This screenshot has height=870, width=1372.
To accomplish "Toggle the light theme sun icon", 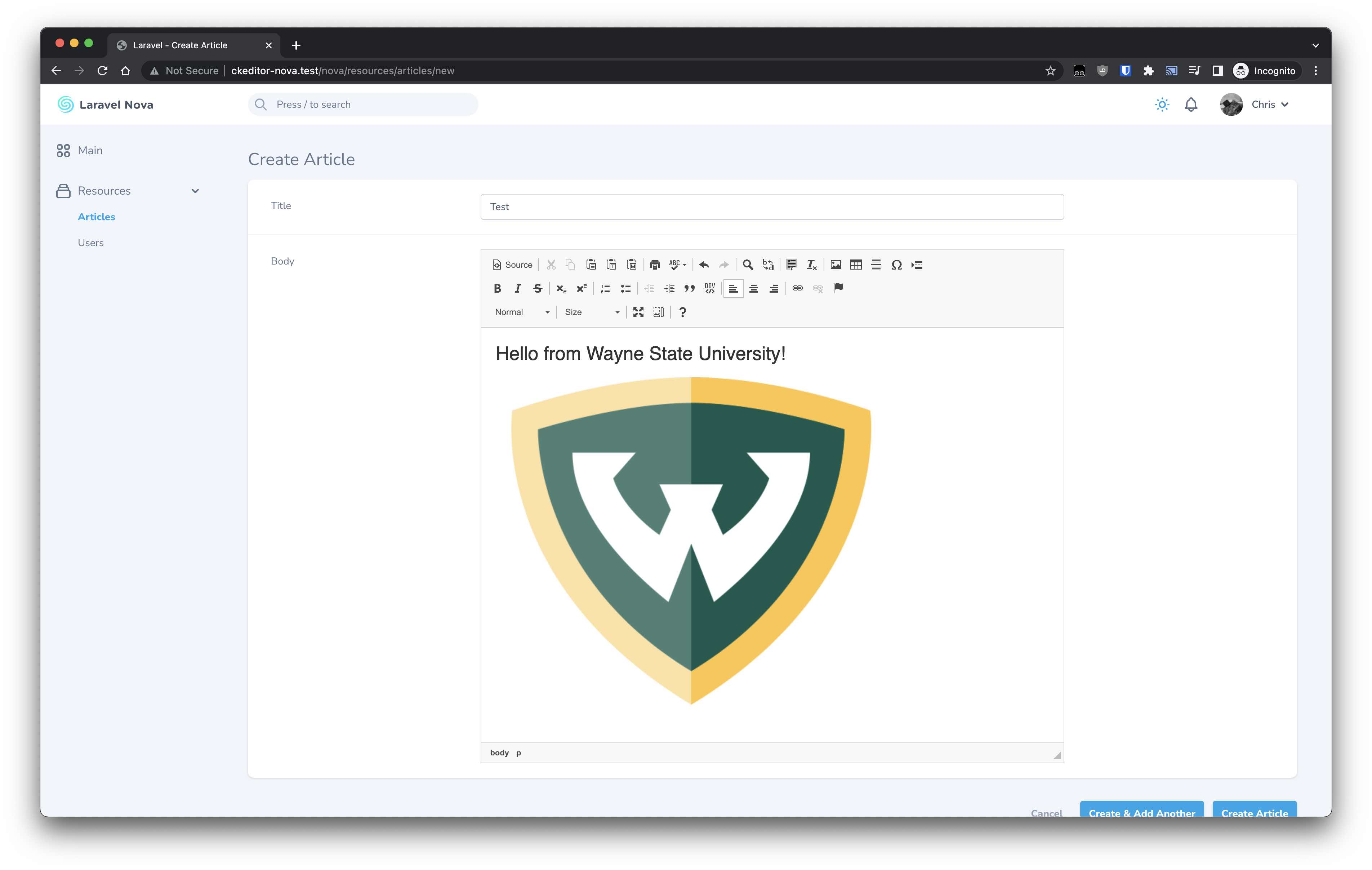I will (x=1162, y=104).
